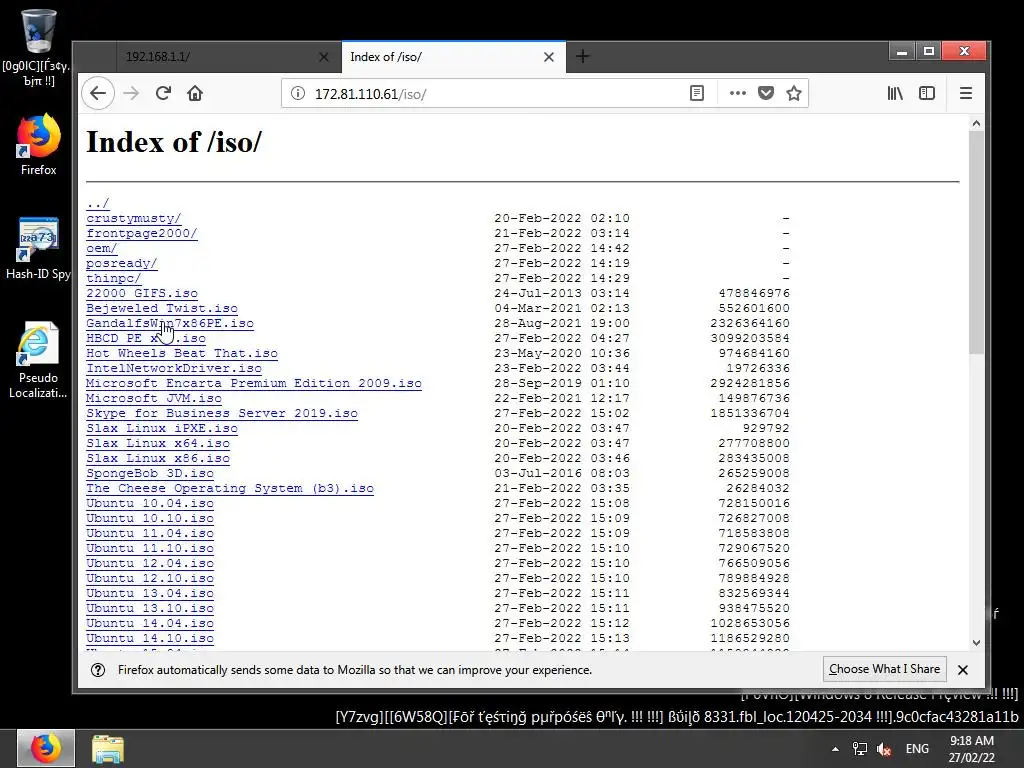Select the Recycle Bin desktop icon
This screenshot has height=768, width=1024.
point(38,49)
